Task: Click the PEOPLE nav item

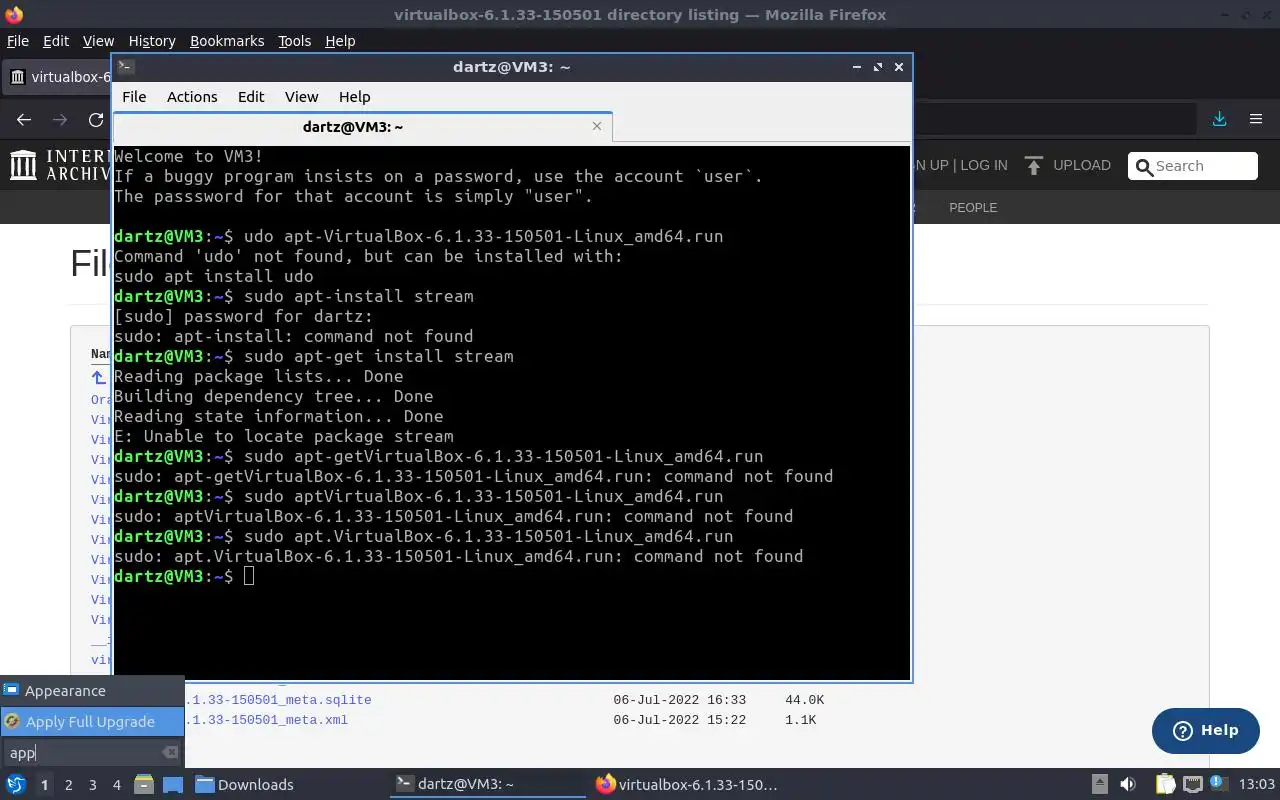Action: (973, 207)
